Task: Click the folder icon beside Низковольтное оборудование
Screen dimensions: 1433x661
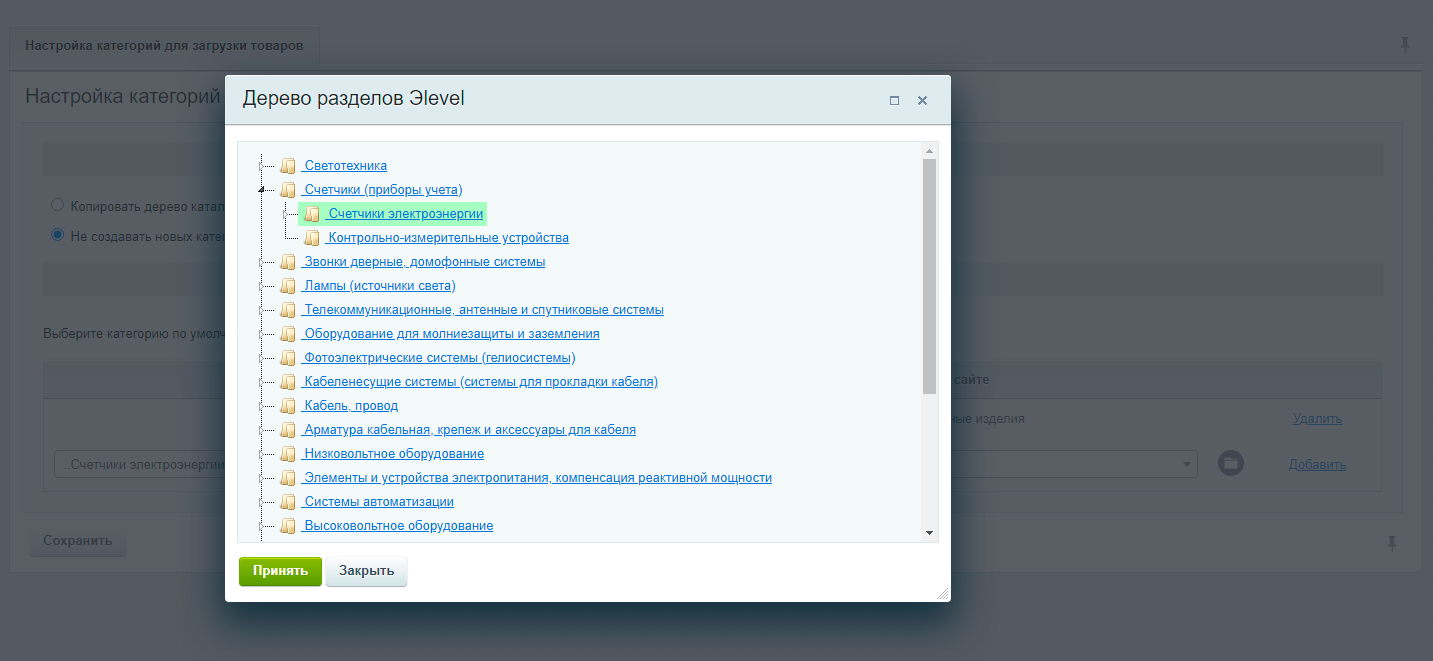Action: tap(288, 454)
